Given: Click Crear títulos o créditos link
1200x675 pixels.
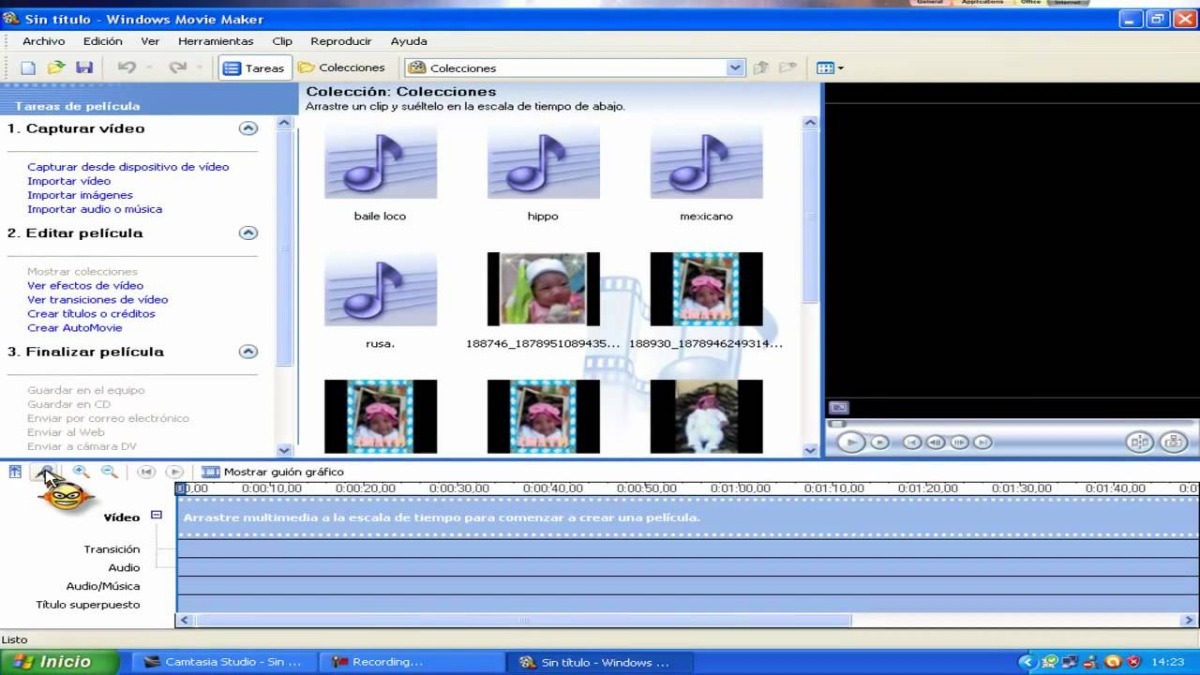Looking at the screenshot, I should pos(91,313).
